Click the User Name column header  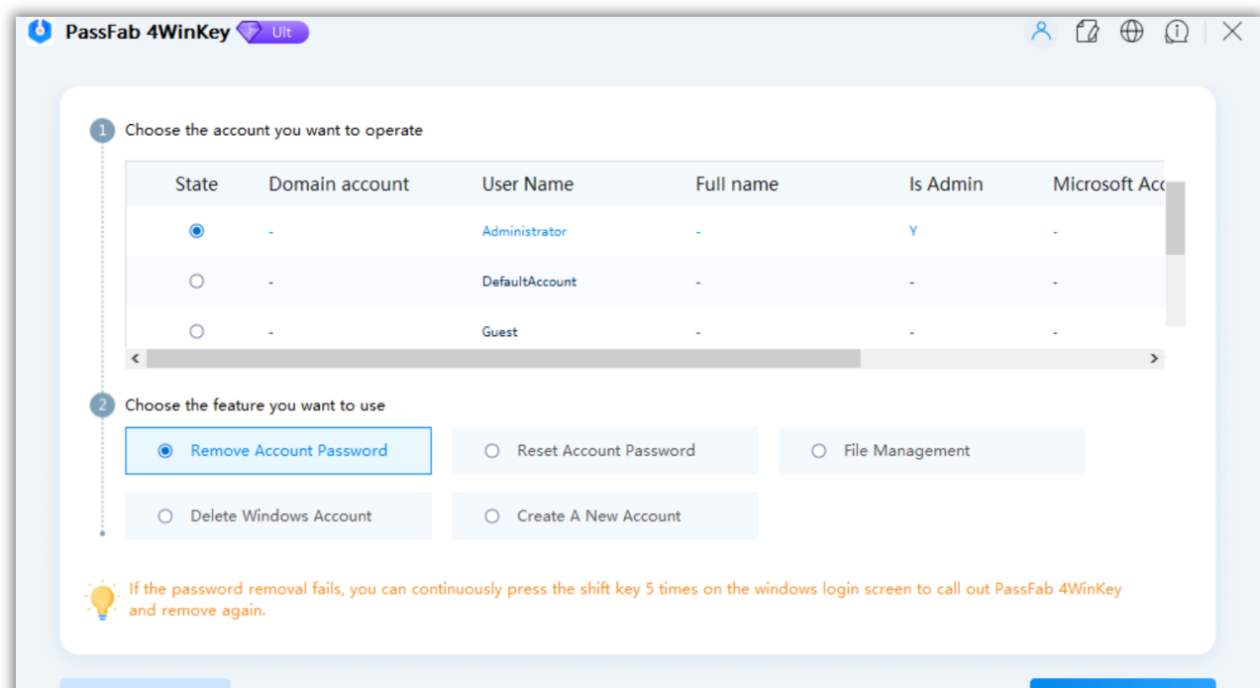(527, 184)
